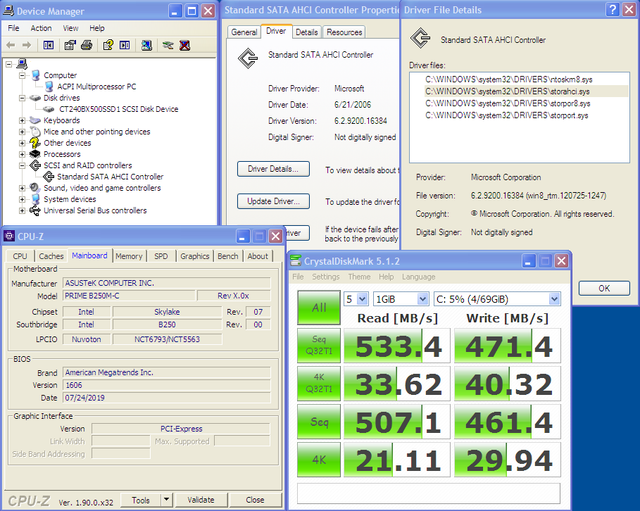The width and height of the screenshot is (640, 511).
Task: Open the Settings menu in CrystalDiskMark
Action: pyautogui.click(x=326, y=277)
